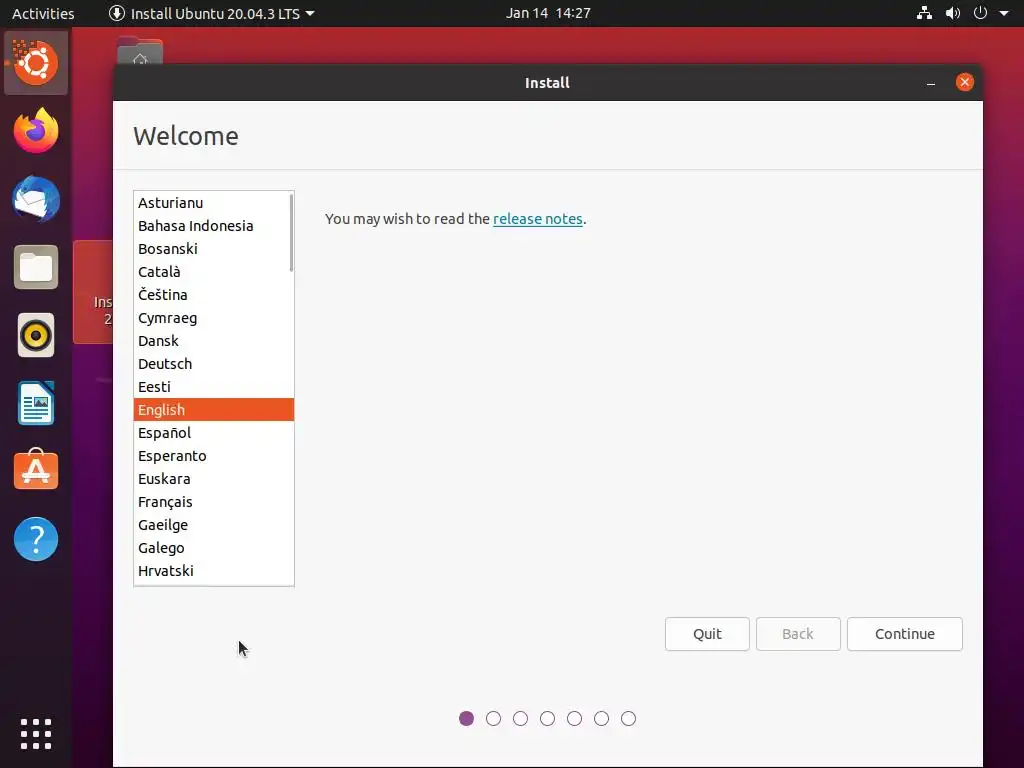Screen dimensions: 1024x768
Task: Click the language list scrollbar
Action: pyautogui.click(x=291, y=233)
